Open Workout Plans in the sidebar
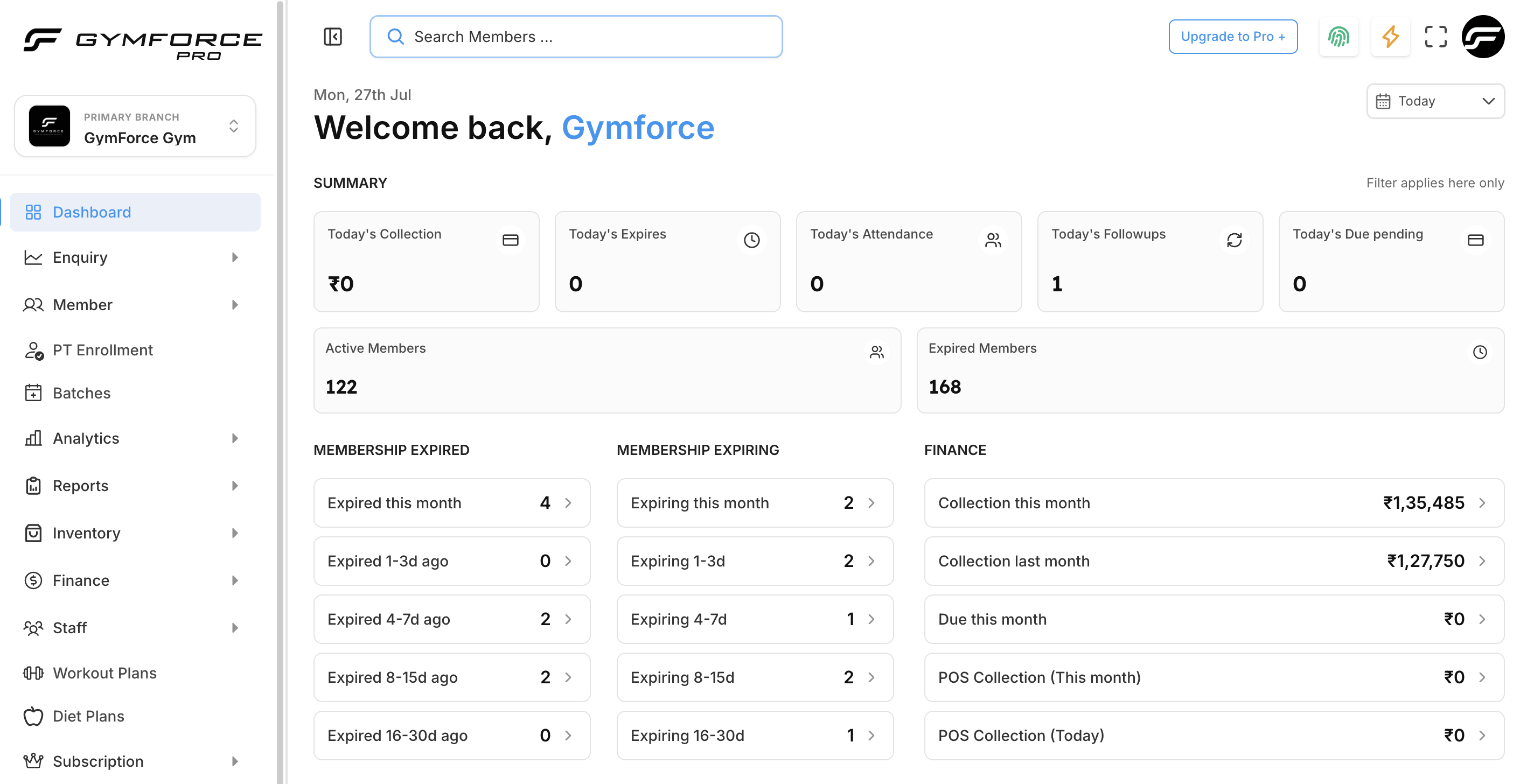The height and width of the screenshot is (784, 1520). (x=135, y=673)
